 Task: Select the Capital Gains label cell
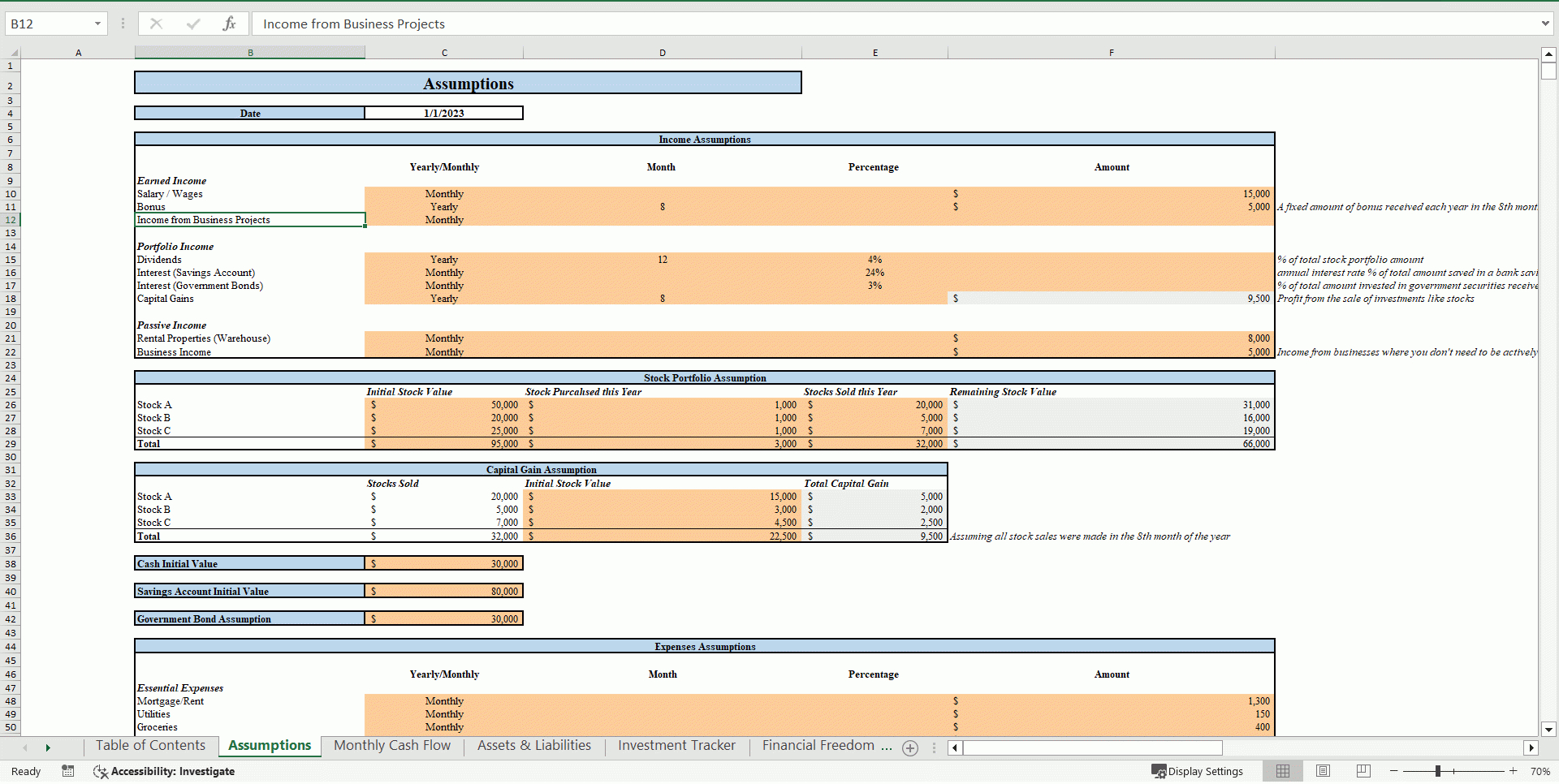coord(250,299)
